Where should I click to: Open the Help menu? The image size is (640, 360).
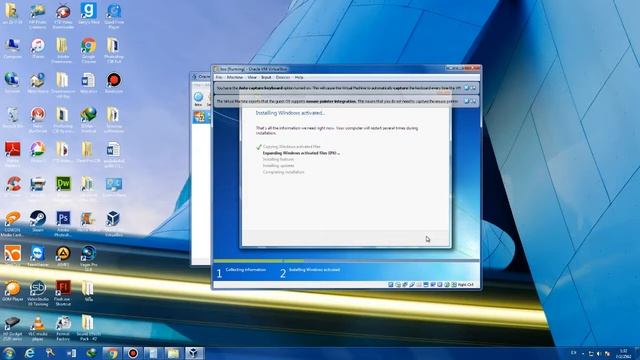click(x=299, y=77)
